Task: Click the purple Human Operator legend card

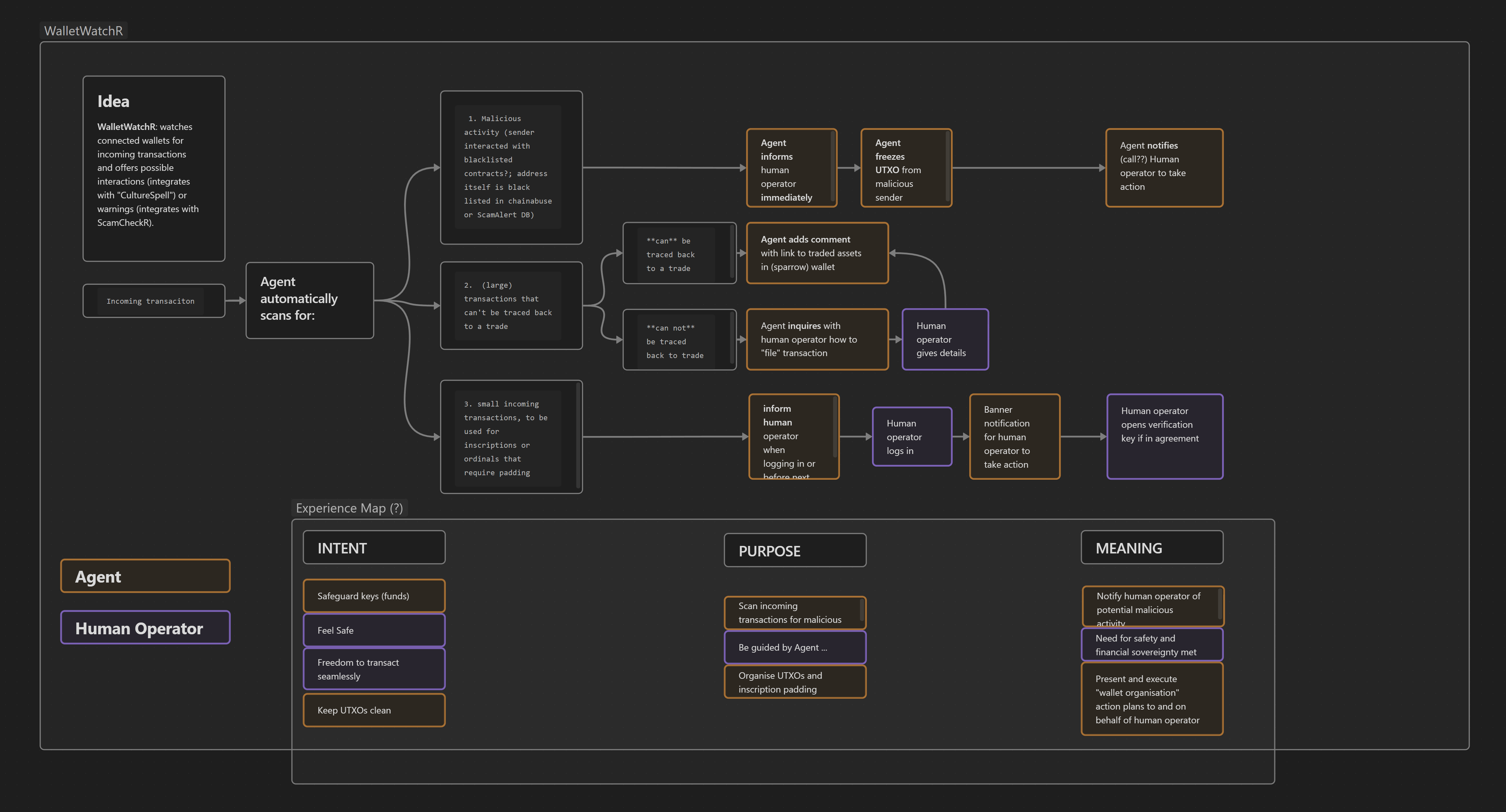Action: [x=145, y=628]
